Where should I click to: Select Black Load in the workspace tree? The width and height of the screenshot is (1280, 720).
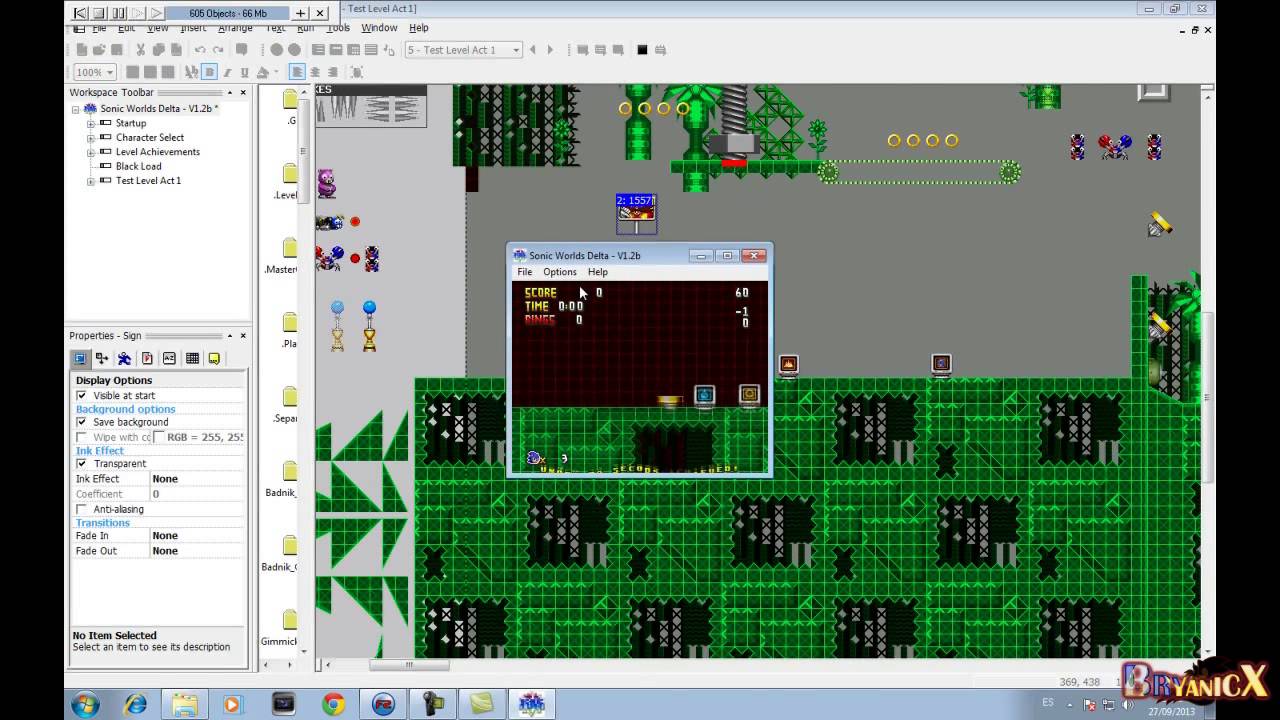coord(138,166)
